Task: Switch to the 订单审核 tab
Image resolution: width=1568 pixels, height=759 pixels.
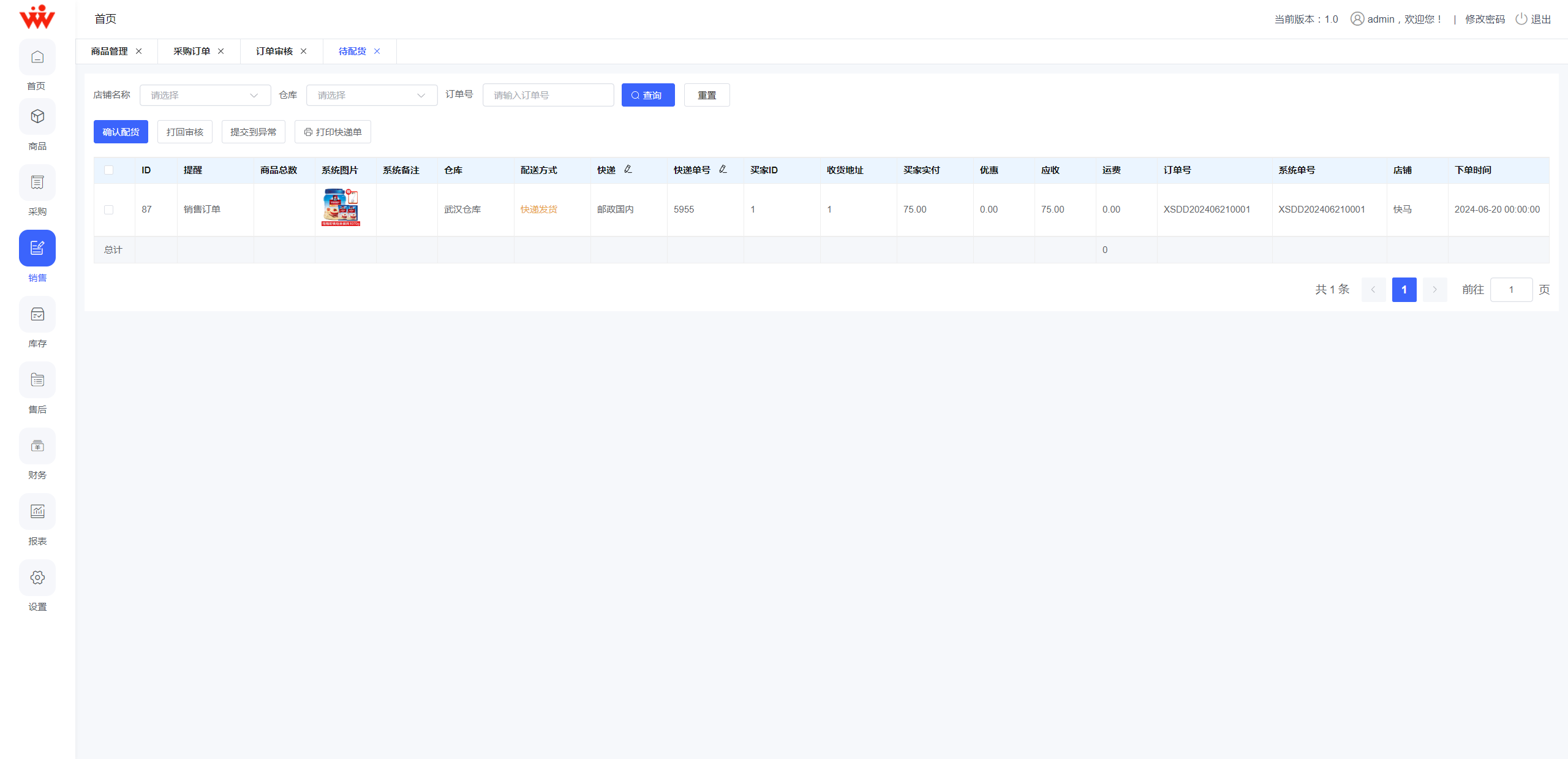Action: (x=274, y=51)
